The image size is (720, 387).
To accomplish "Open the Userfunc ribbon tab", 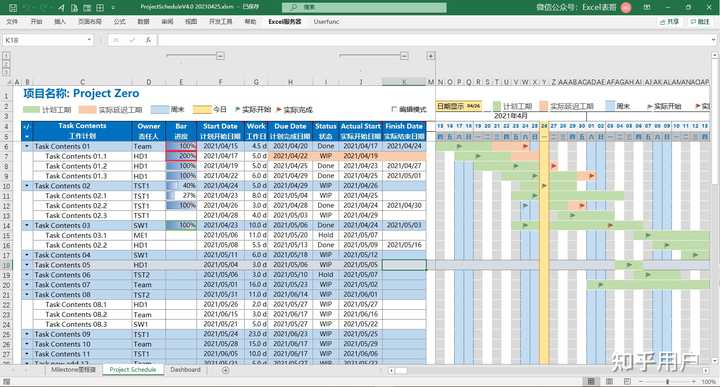I will 326,22.
